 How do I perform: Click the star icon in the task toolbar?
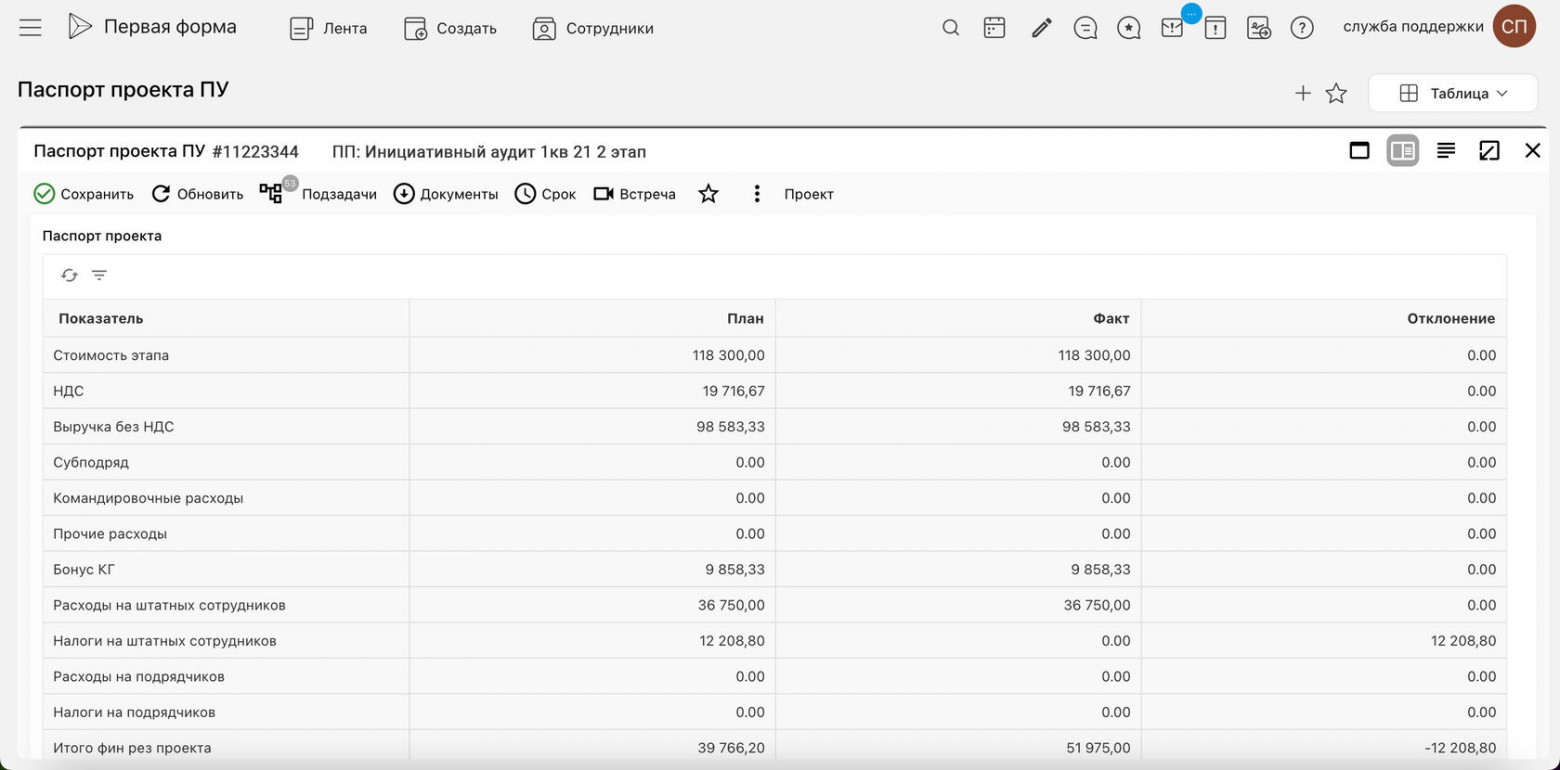click(x=708, y=194)
